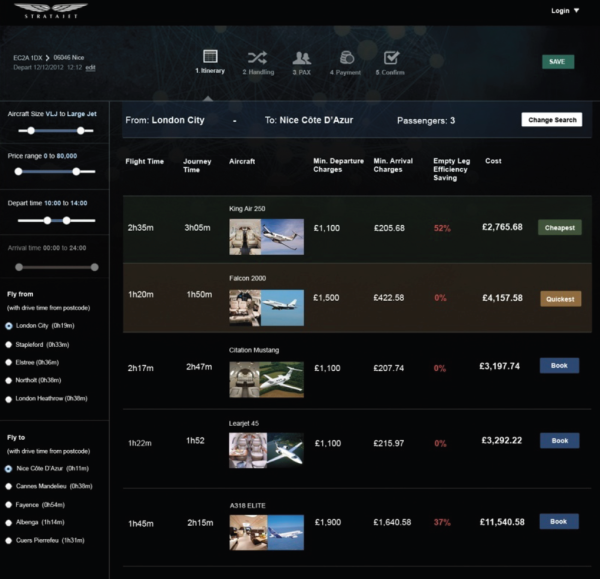Click the Min. Departure Charges header

[338, 165]
